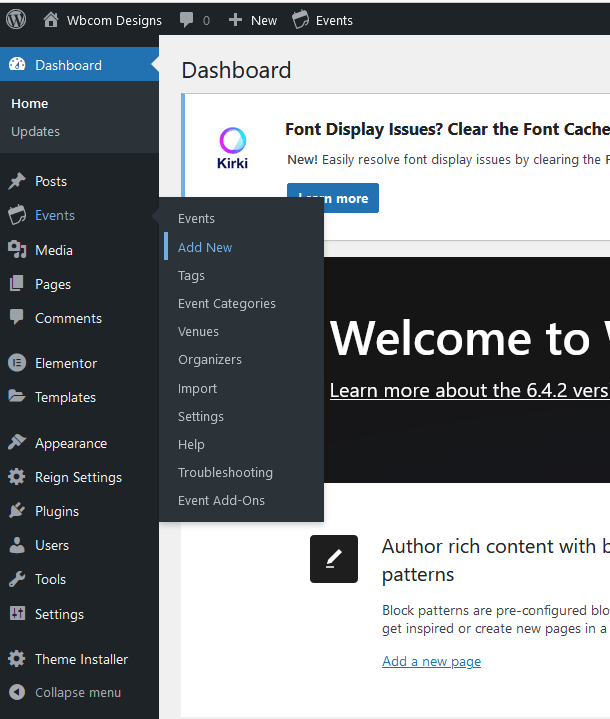This screenshot has width=610, height=719.
Task: Select the Elementor icon in sidebar
Action: (x=17, y=363)
